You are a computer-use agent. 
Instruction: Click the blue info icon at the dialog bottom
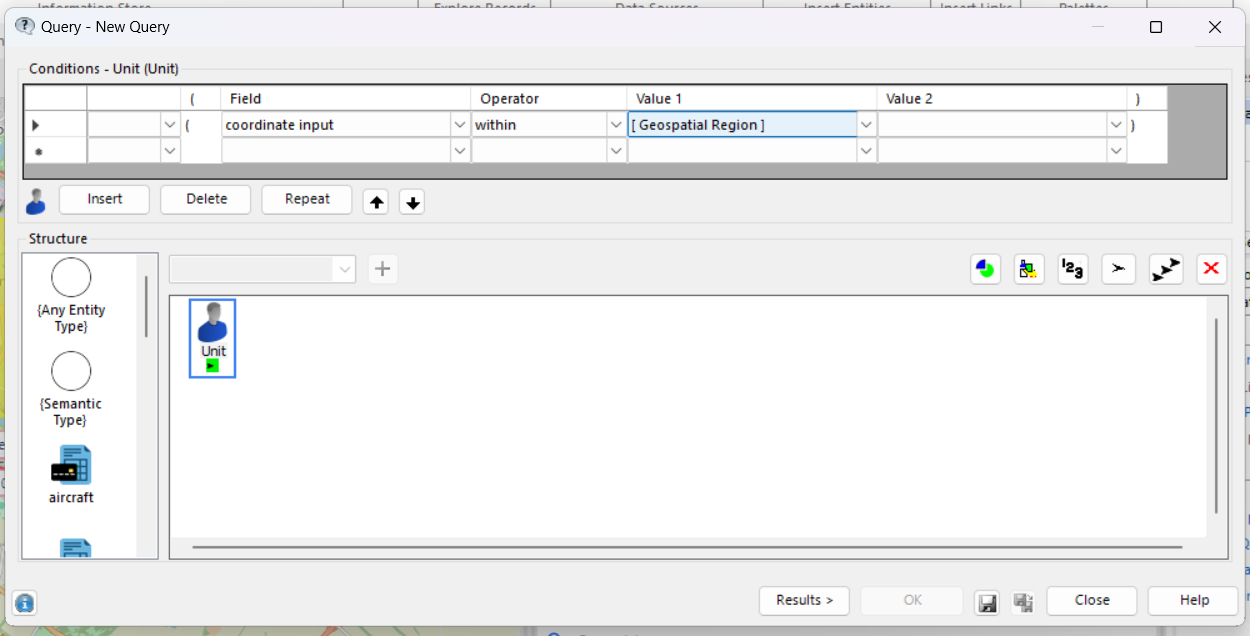tap(25, 603)
